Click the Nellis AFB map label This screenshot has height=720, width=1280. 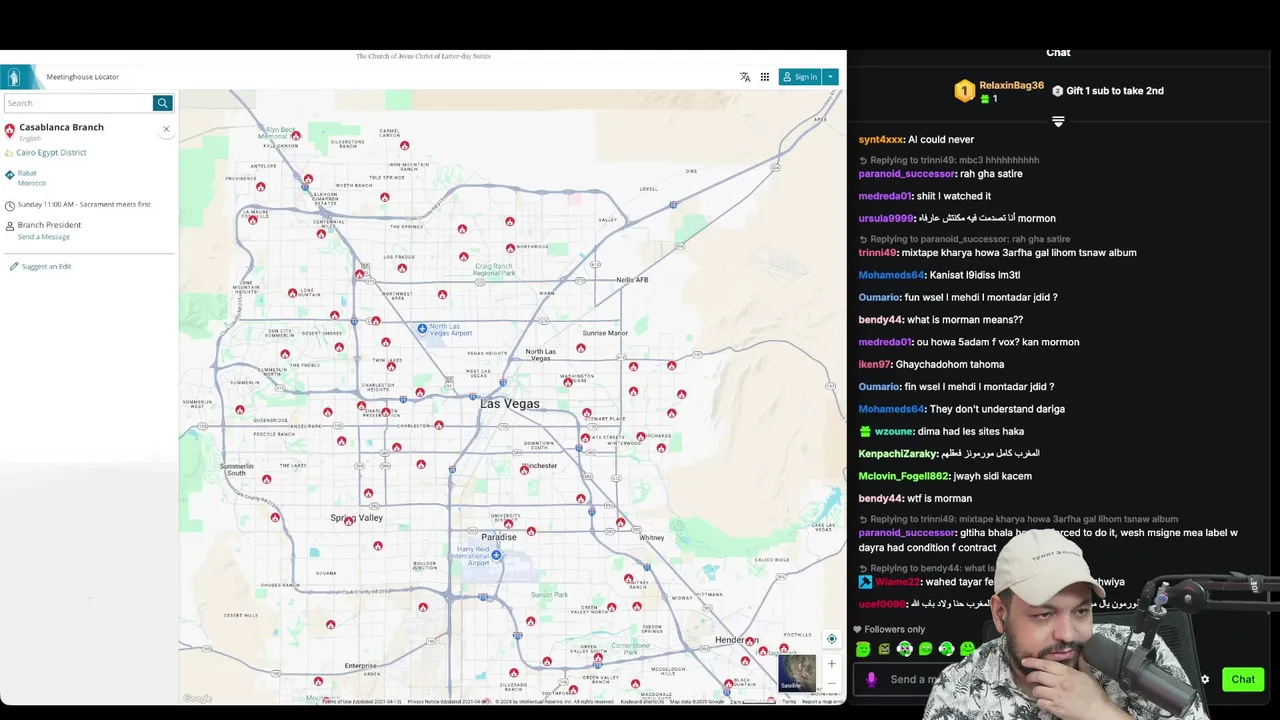tap(632, 280)
